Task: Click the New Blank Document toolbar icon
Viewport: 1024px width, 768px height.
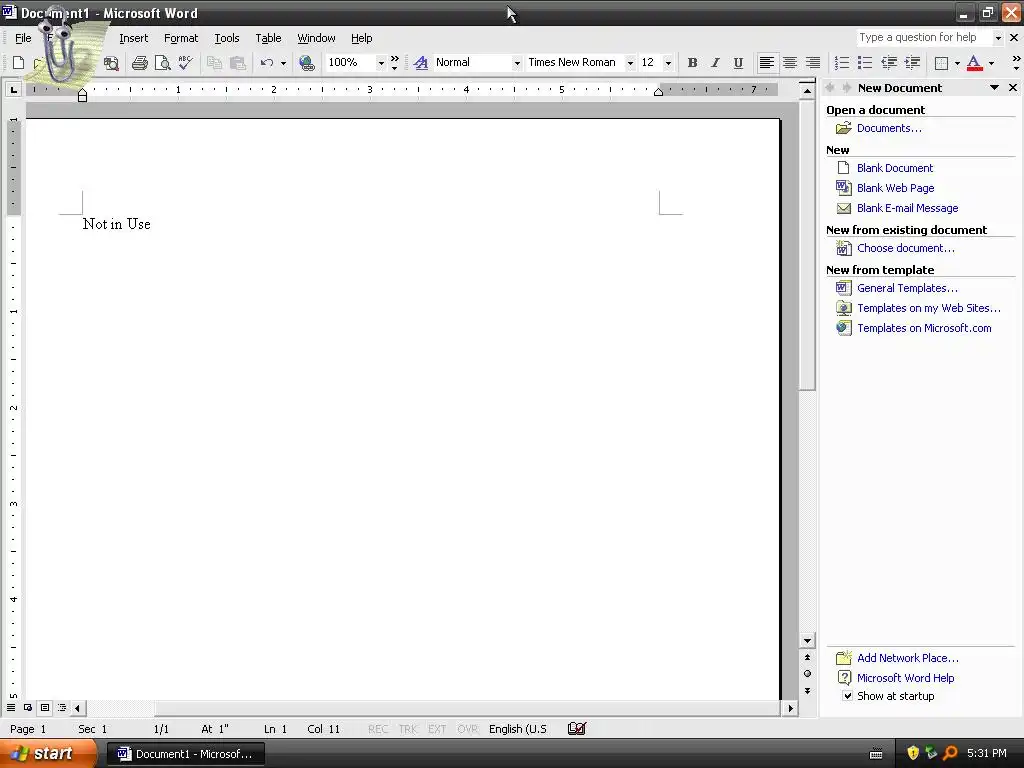Action: tap(18, 63)
